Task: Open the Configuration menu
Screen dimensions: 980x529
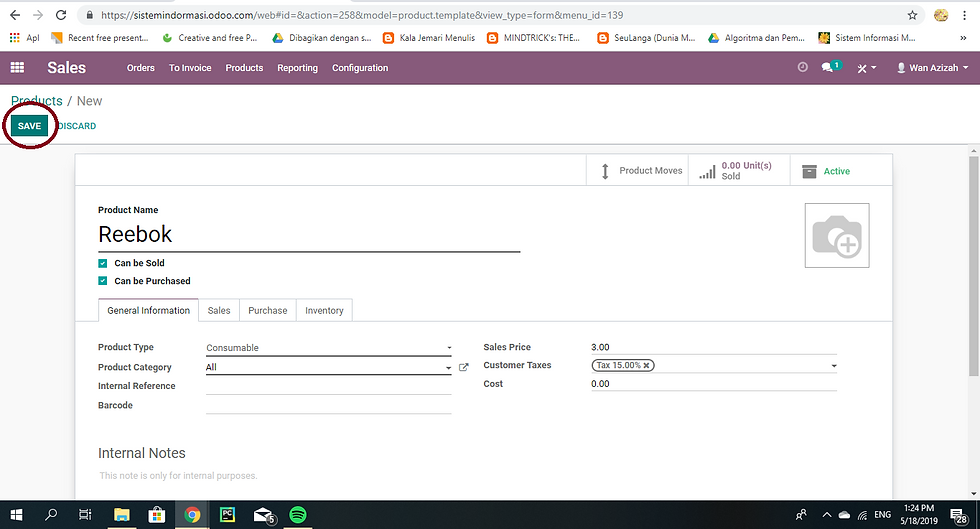Action: tap(360, 68)
